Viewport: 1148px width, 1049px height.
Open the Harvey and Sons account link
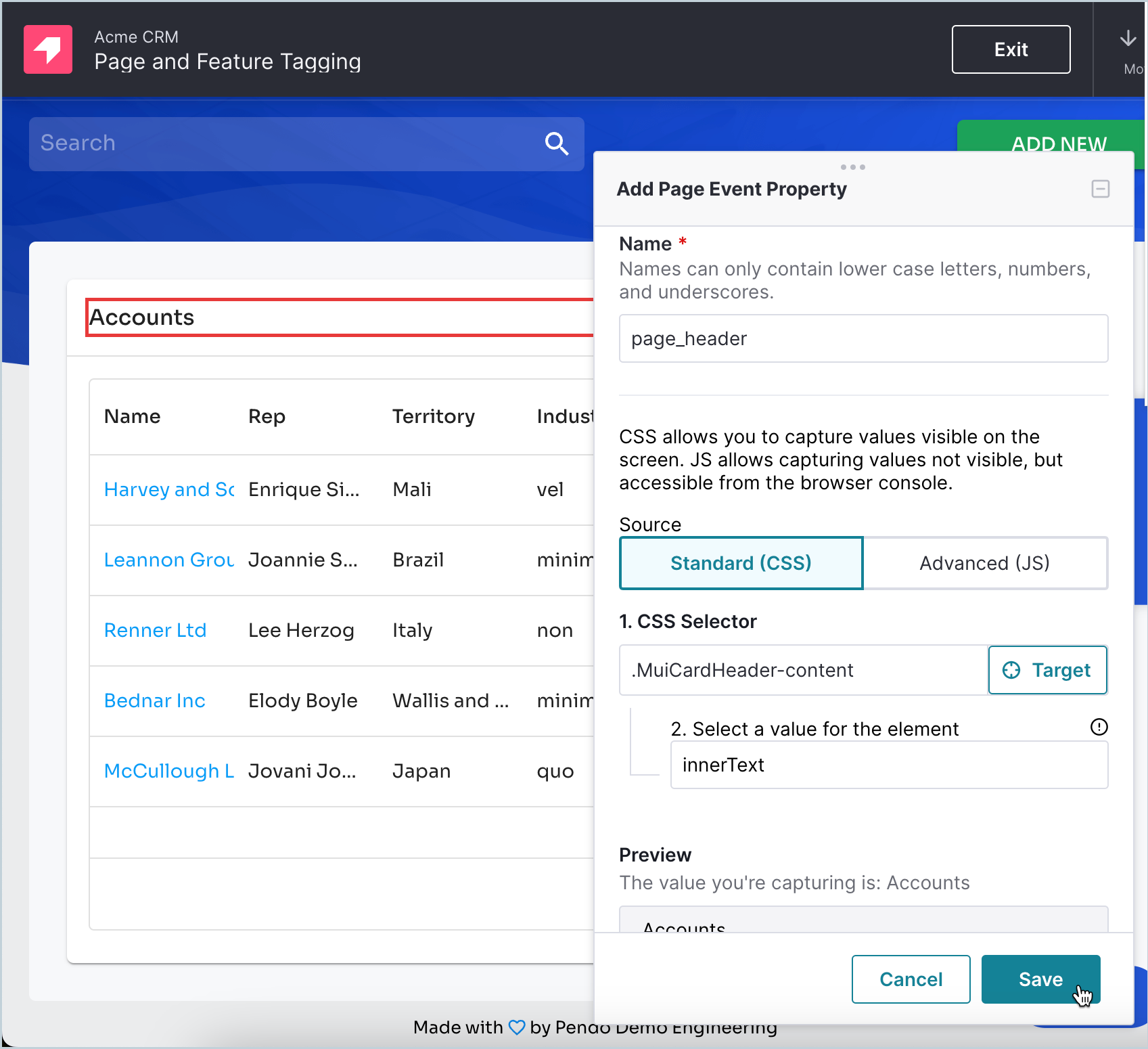click(169, 489)
